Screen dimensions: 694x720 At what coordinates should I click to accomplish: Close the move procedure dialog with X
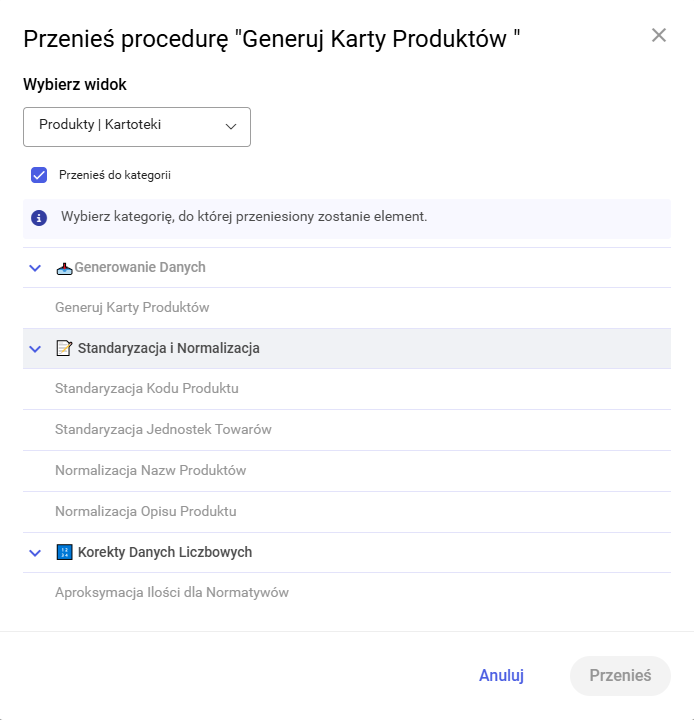point(658,36)
